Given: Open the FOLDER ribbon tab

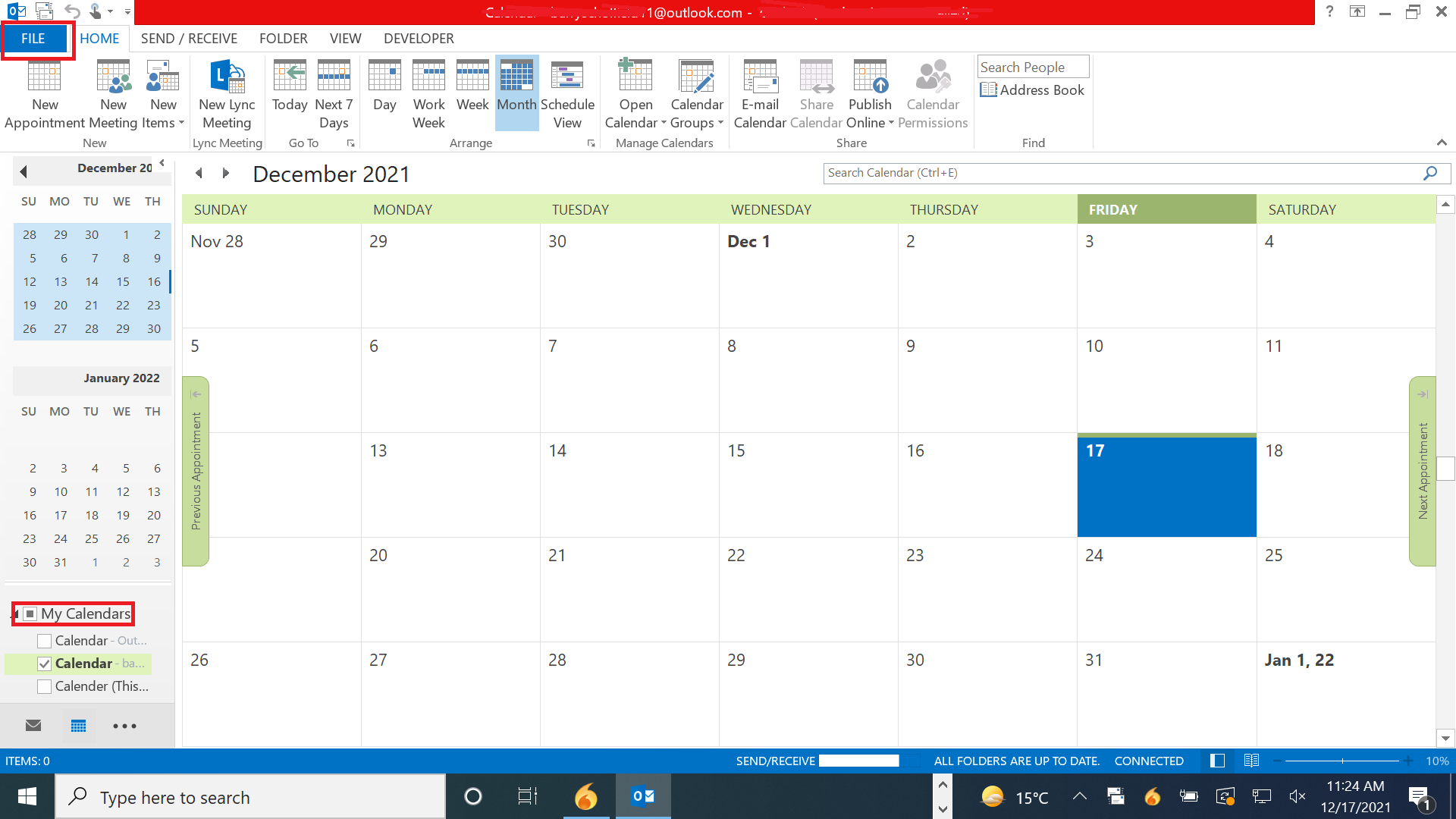Looking at the screenshot, I should click(x=283, y=39).
